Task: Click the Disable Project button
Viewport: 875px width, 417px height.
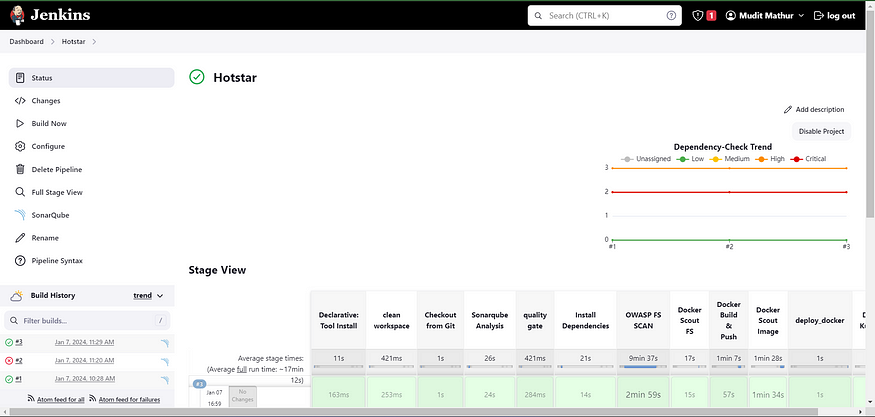Action: 821,132
